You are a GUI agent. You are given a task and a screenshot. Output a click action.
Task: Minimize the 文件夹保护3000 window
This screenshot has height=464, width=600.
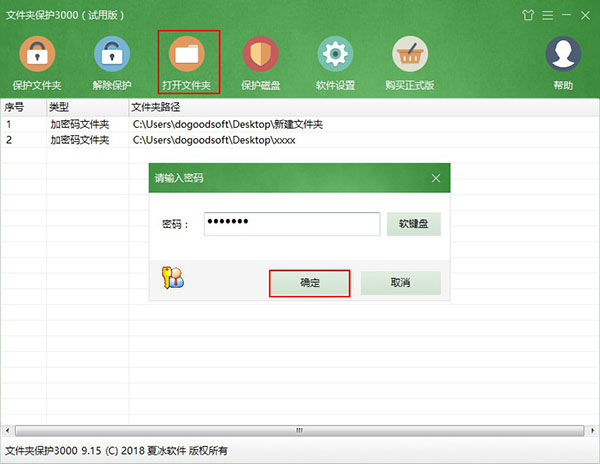[567, 15]
